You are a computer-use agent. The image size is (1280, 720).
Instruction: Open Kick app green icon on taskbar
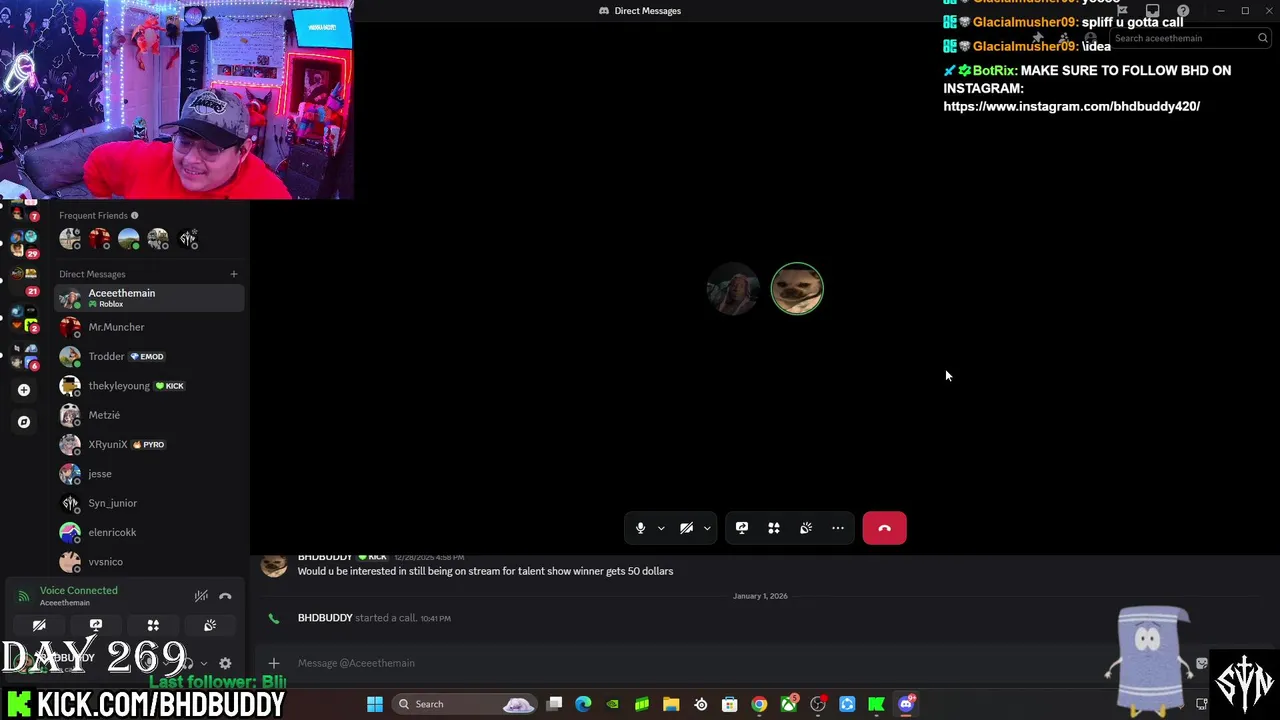877,704
